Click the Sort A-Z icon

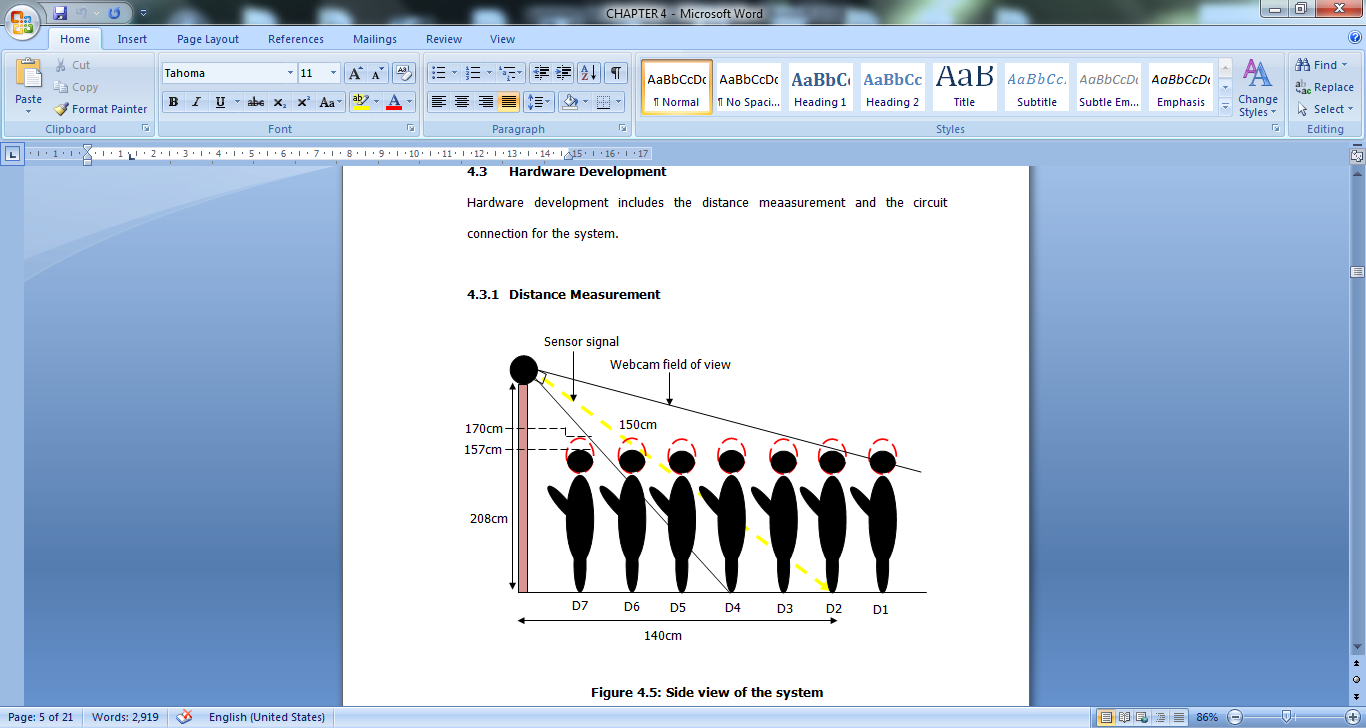coord(588,73)
